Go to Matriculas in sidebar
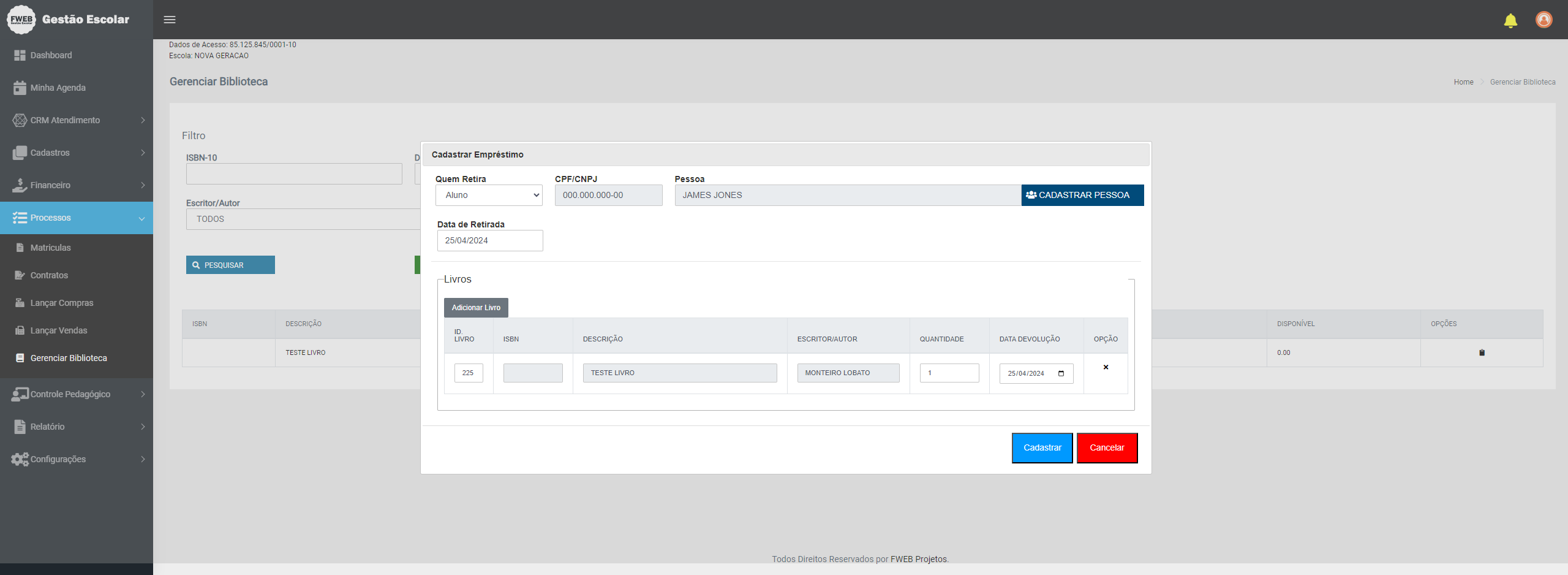This screenshot has height=575, width=1568. click(51, 248)
